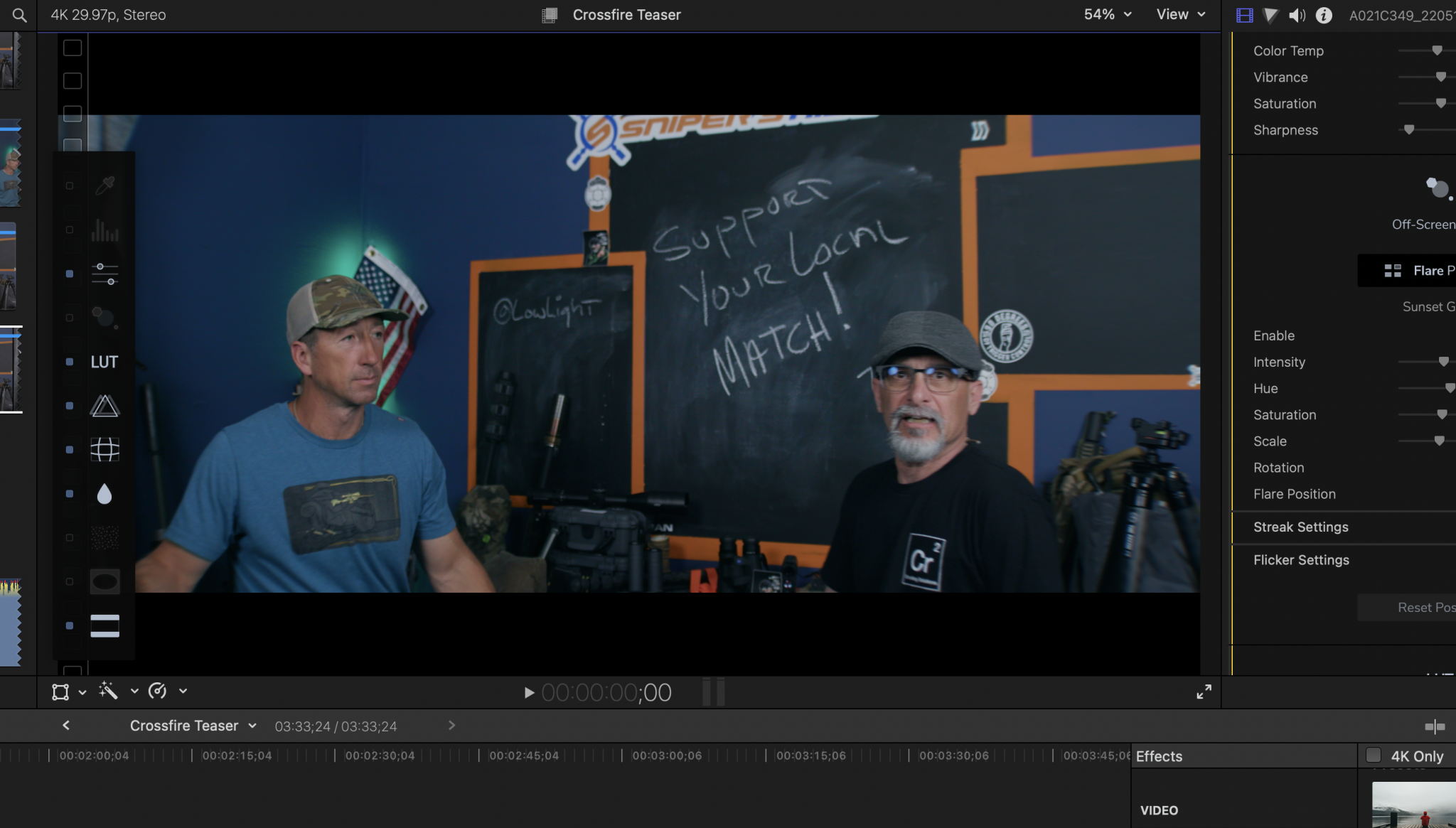Viewport: 1456px width, 828px height.
Task: Click the magic wand enhancements icon
Action: [108, 690]
